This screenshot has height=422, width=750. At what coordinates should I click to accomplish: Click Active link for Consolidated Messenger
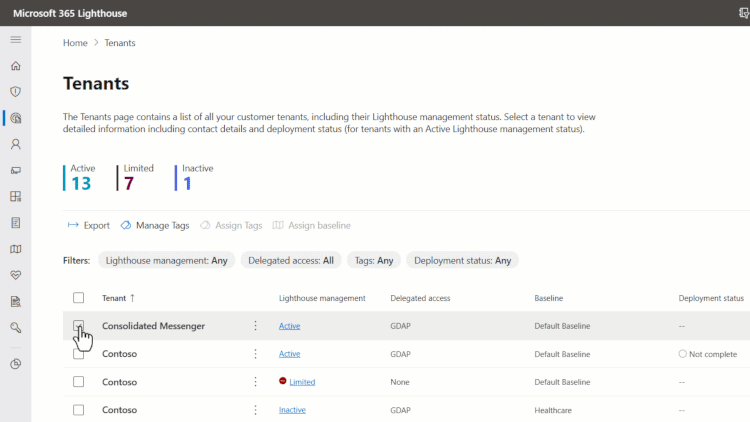point(289,326)
